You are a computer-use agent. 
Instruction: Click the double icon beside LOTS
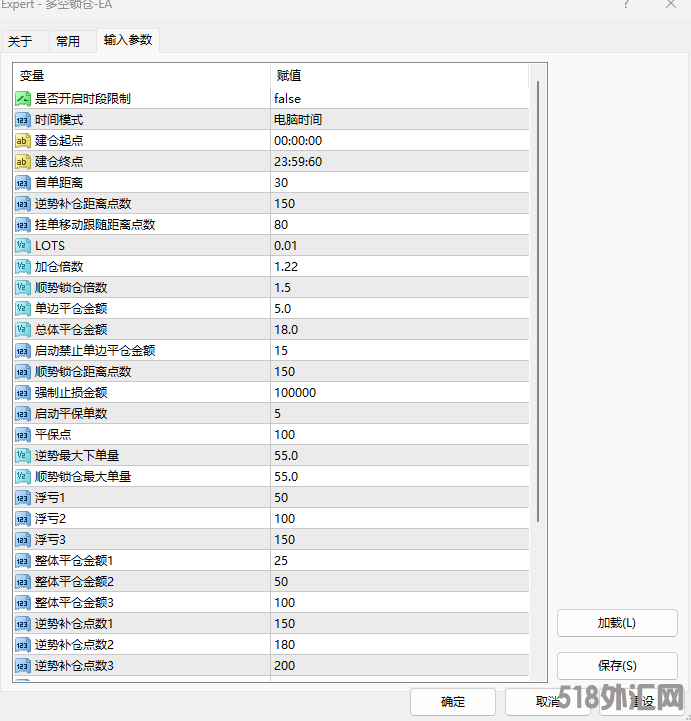pyautogui.click(x=23, y=246)
